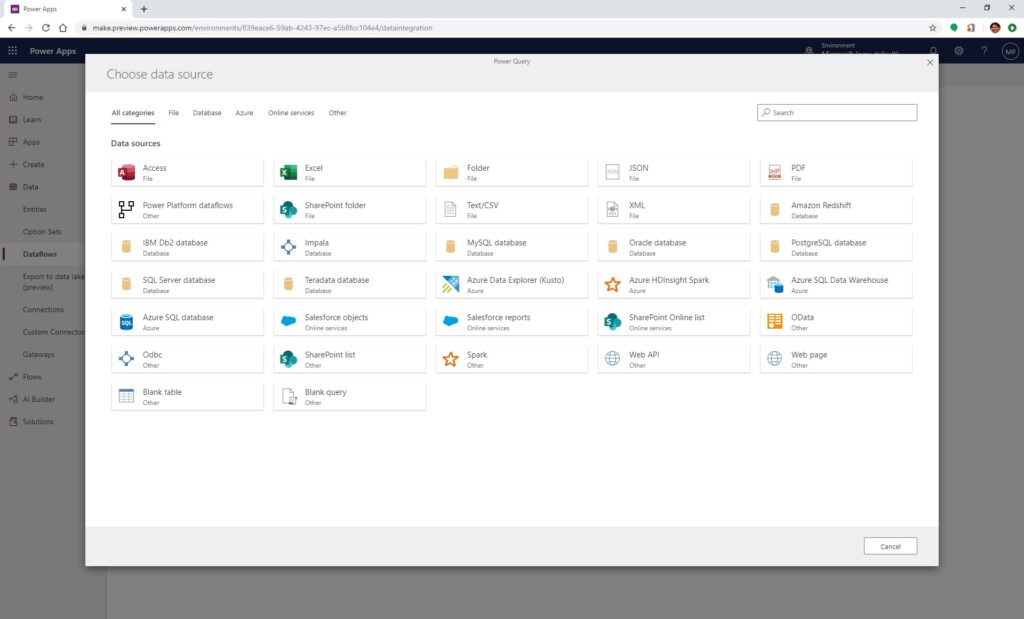The width and height of the screenshot is (1024, 619).
Task: Open the Azure SQL database source
Action: [187, 320]
